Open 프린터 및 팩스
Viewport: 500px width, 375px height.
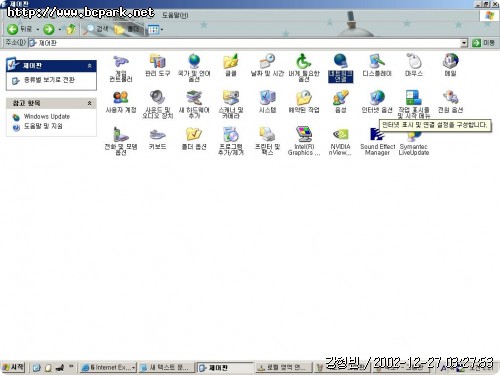tap(267, 141)
